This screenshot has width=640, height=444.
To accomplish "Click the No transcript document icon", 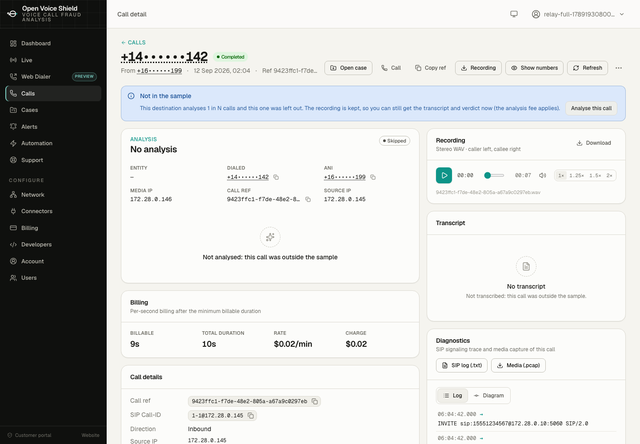I will coord(526,266).
